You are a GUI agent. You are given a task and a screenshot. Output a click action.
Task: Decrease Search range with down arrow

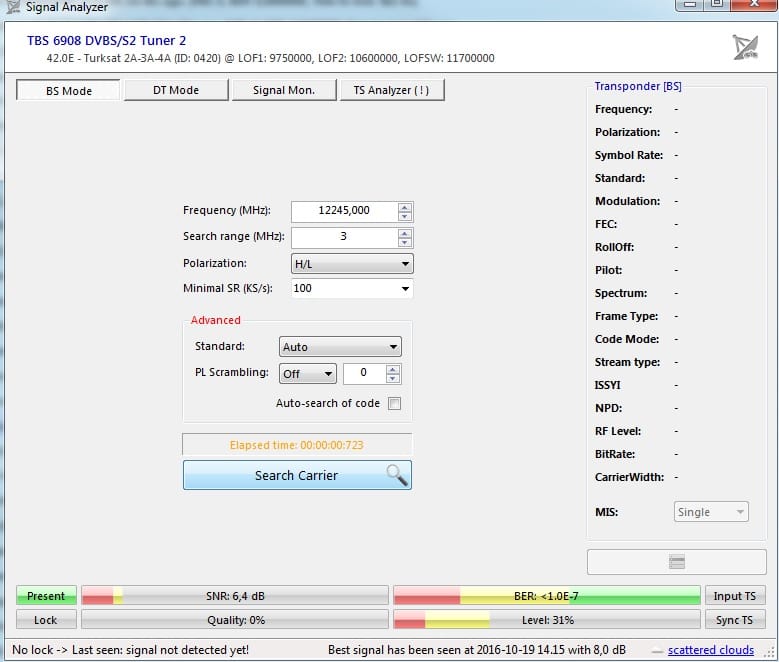pyautogui.click(x=405, y=242)
